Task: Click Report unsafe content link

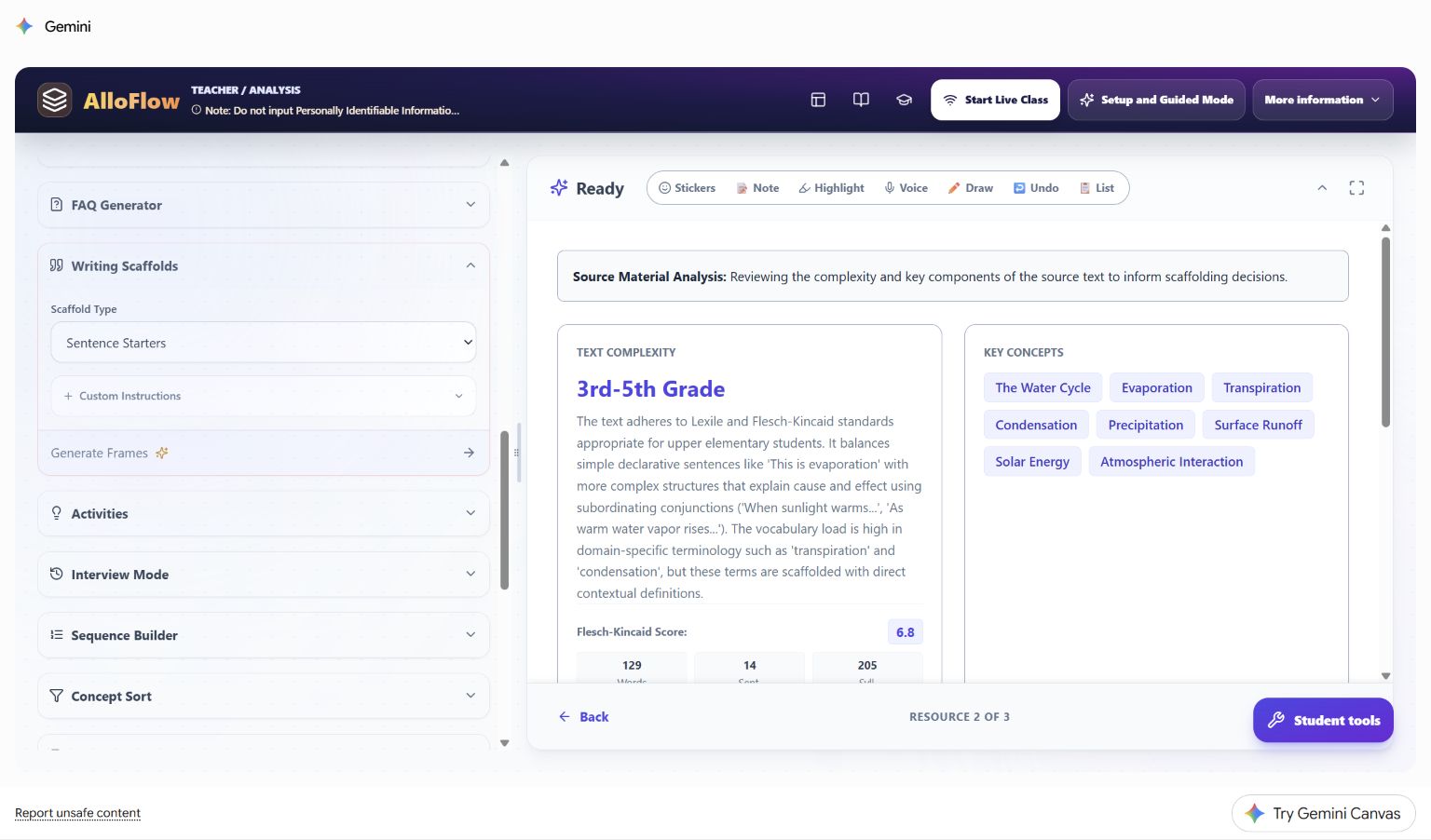Action: [77, 813]
